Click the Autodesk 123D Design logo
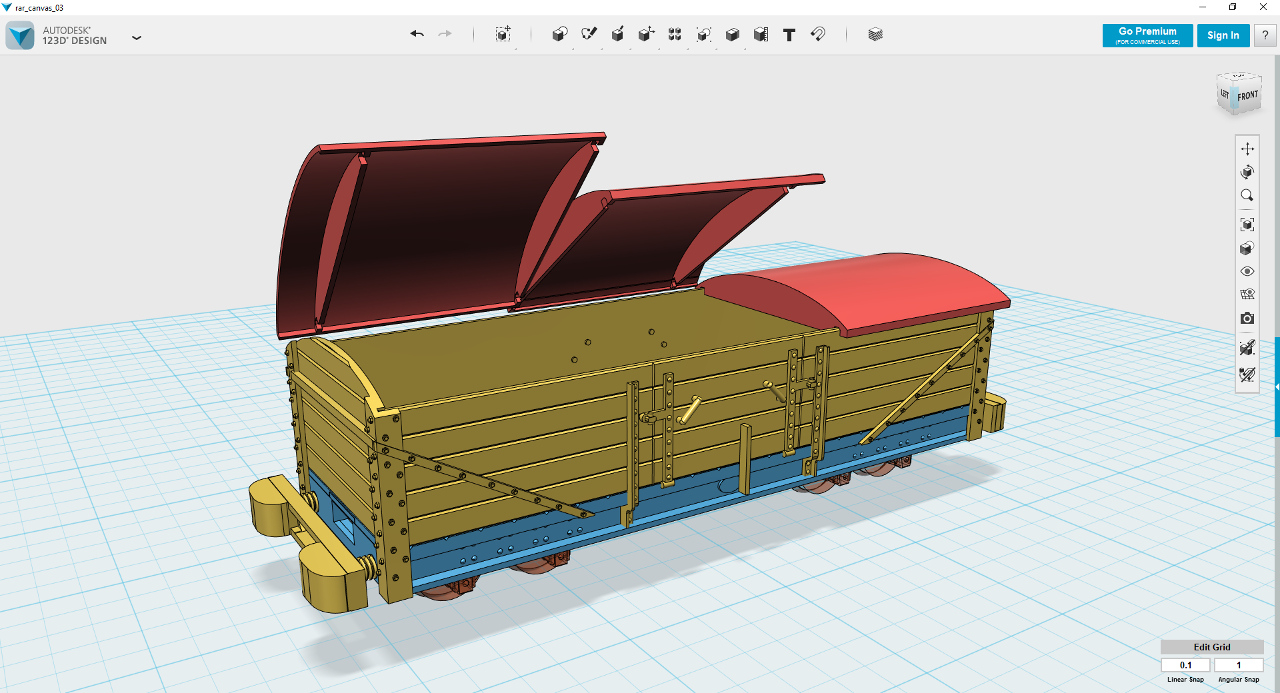 coord(20,35)
